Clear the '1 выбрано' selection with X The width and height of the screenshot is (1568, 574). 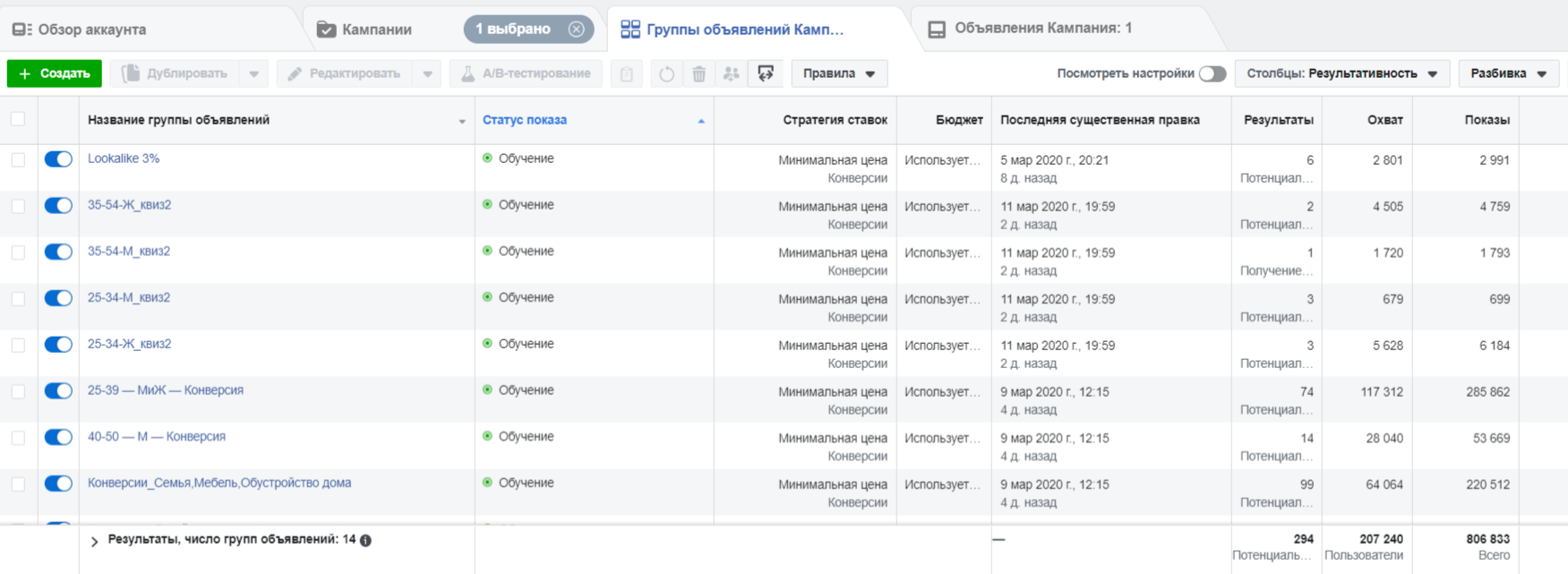coord(577,30)
